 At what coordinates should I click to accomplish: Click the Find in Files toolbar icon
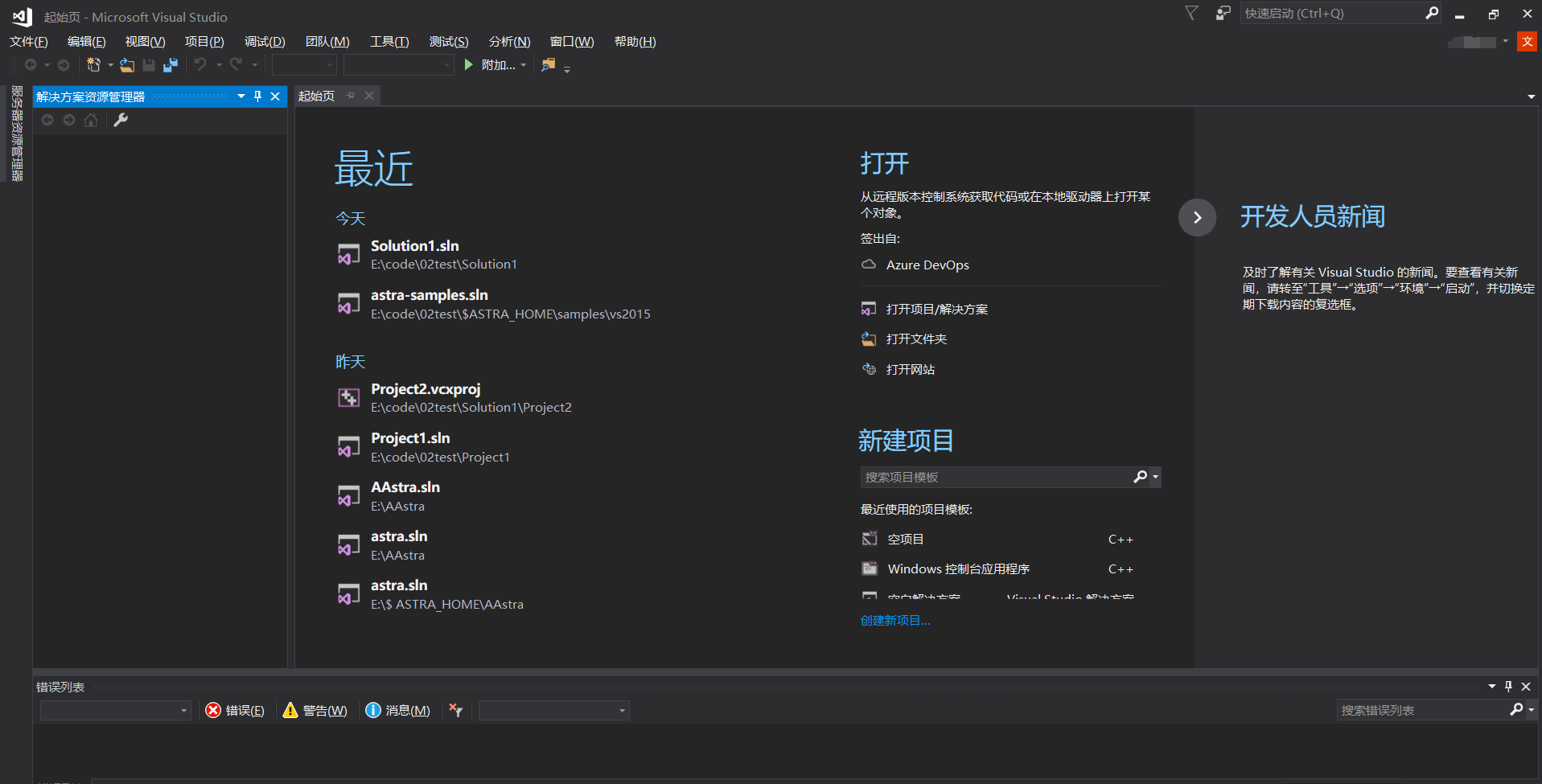(548, 64)
